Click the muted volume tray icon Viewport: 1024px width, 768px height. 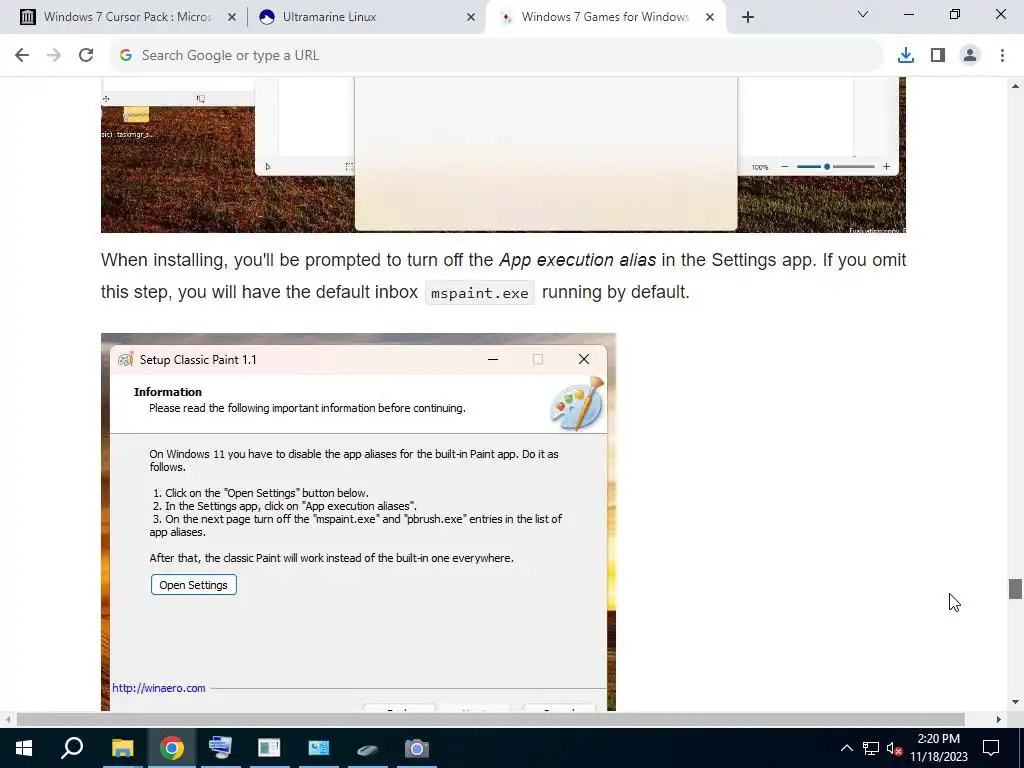tap(894, 748)
